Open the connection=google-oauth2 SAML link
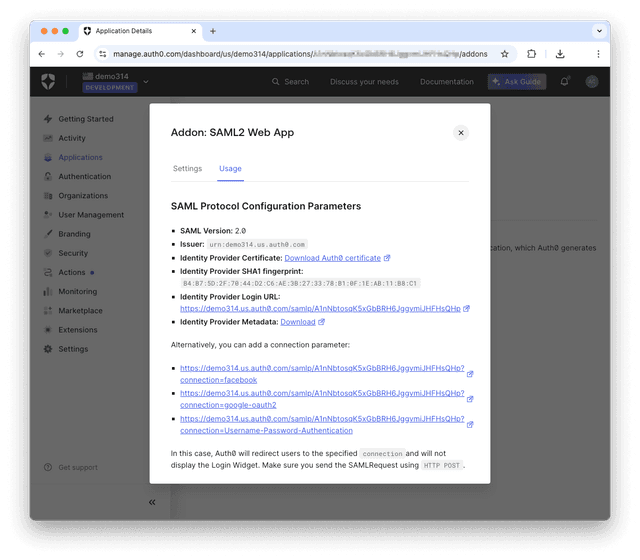This screenshot has height=560, width=640. (322, 399)
